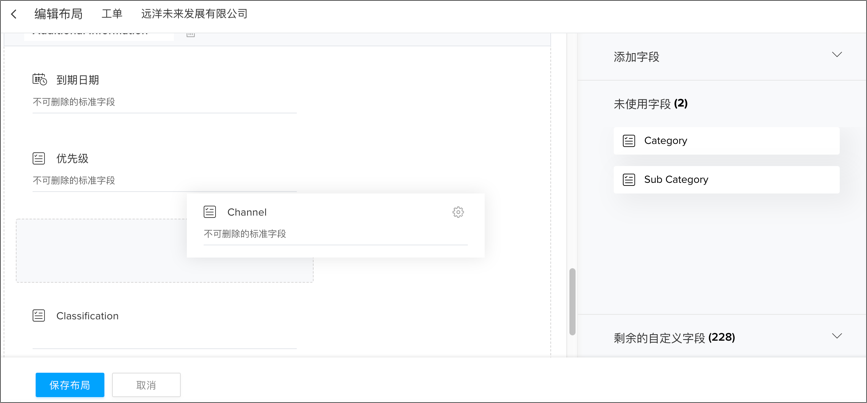Click the Category unused field icon
This screenshot has width=867, height=403.
[629, 141]
